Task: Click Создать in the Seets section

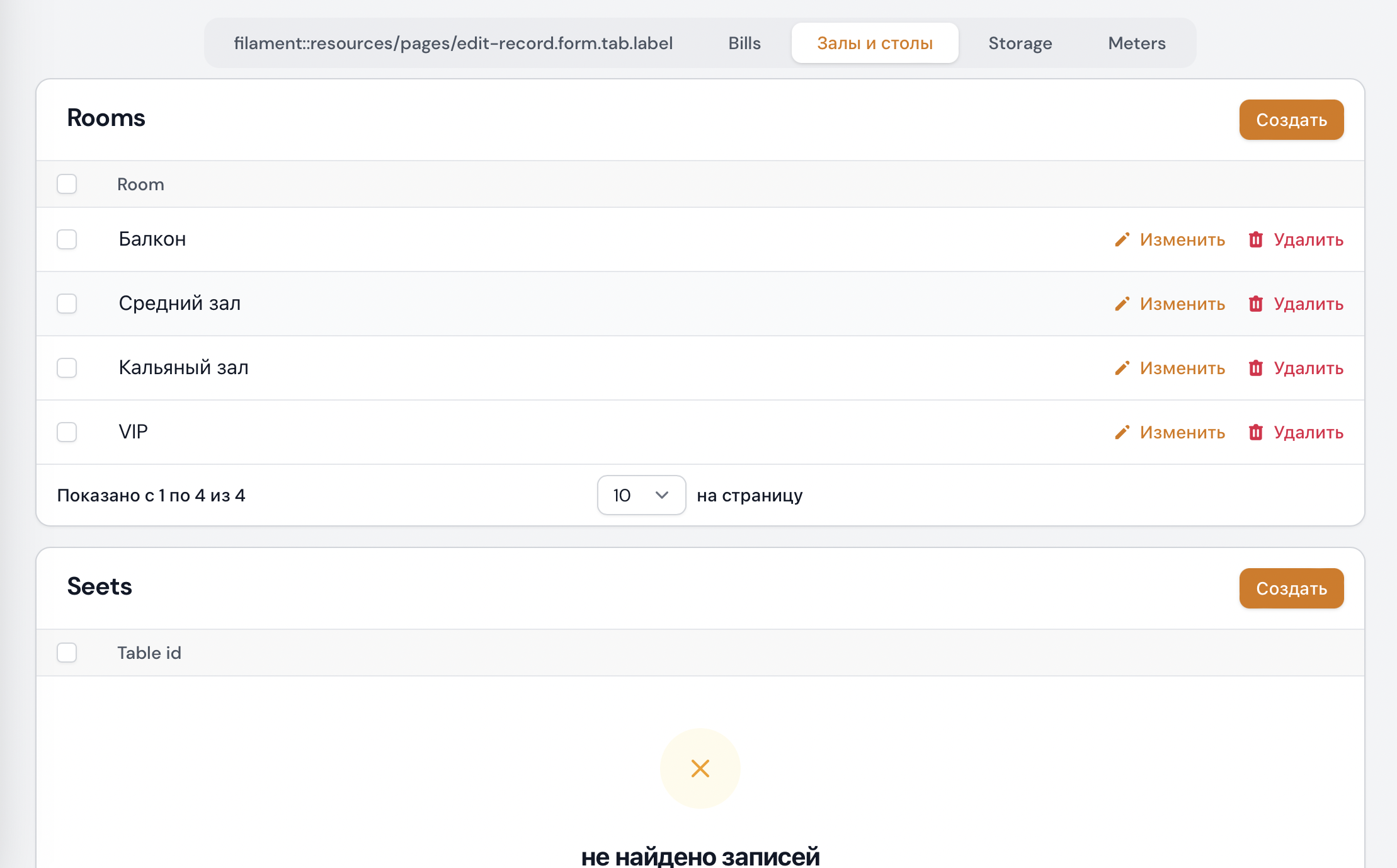Action: pos(1291,588)
